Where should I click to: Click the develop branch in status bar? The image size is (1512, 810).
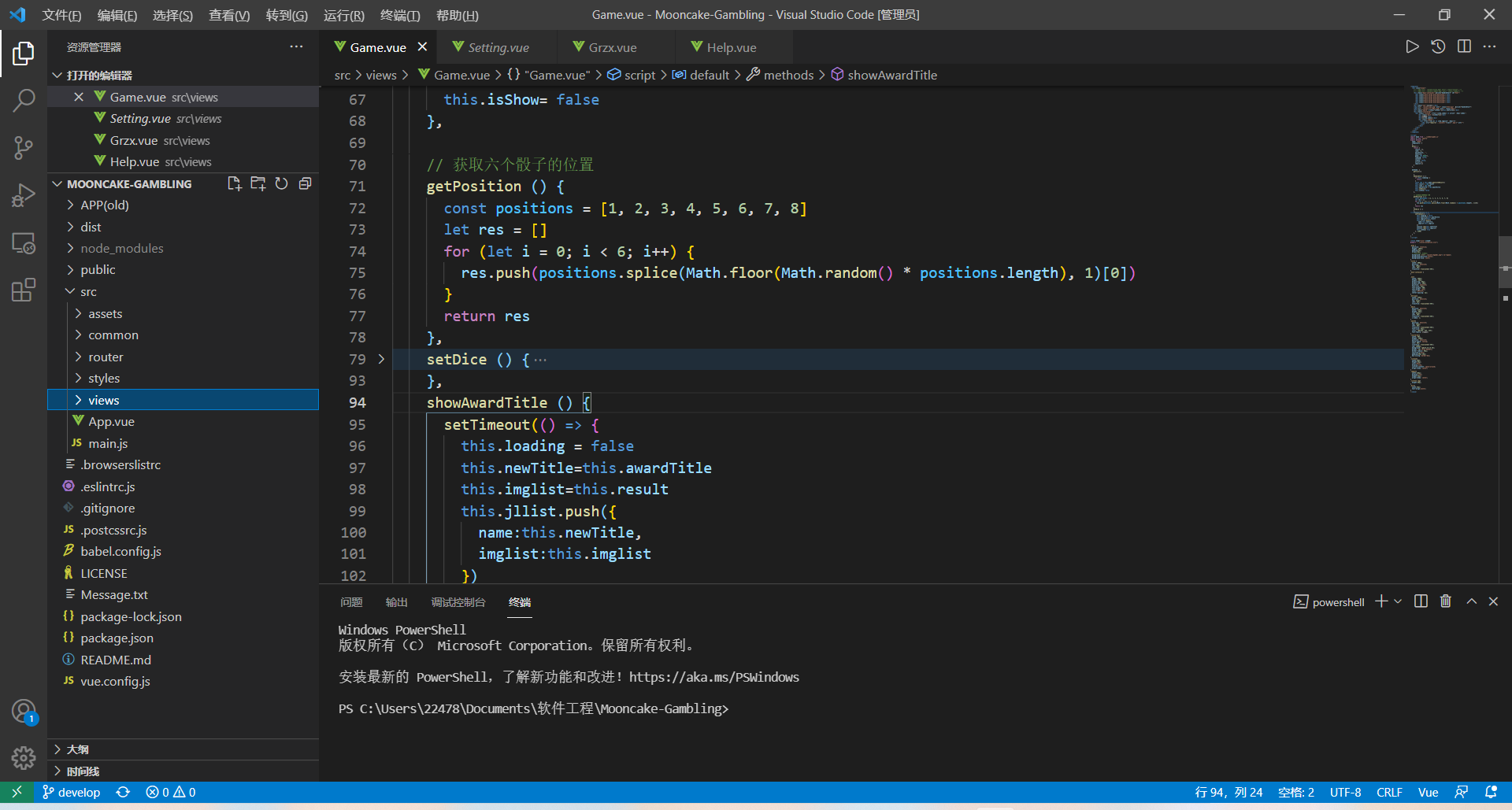pyautogui.click(x=72, y=792)
